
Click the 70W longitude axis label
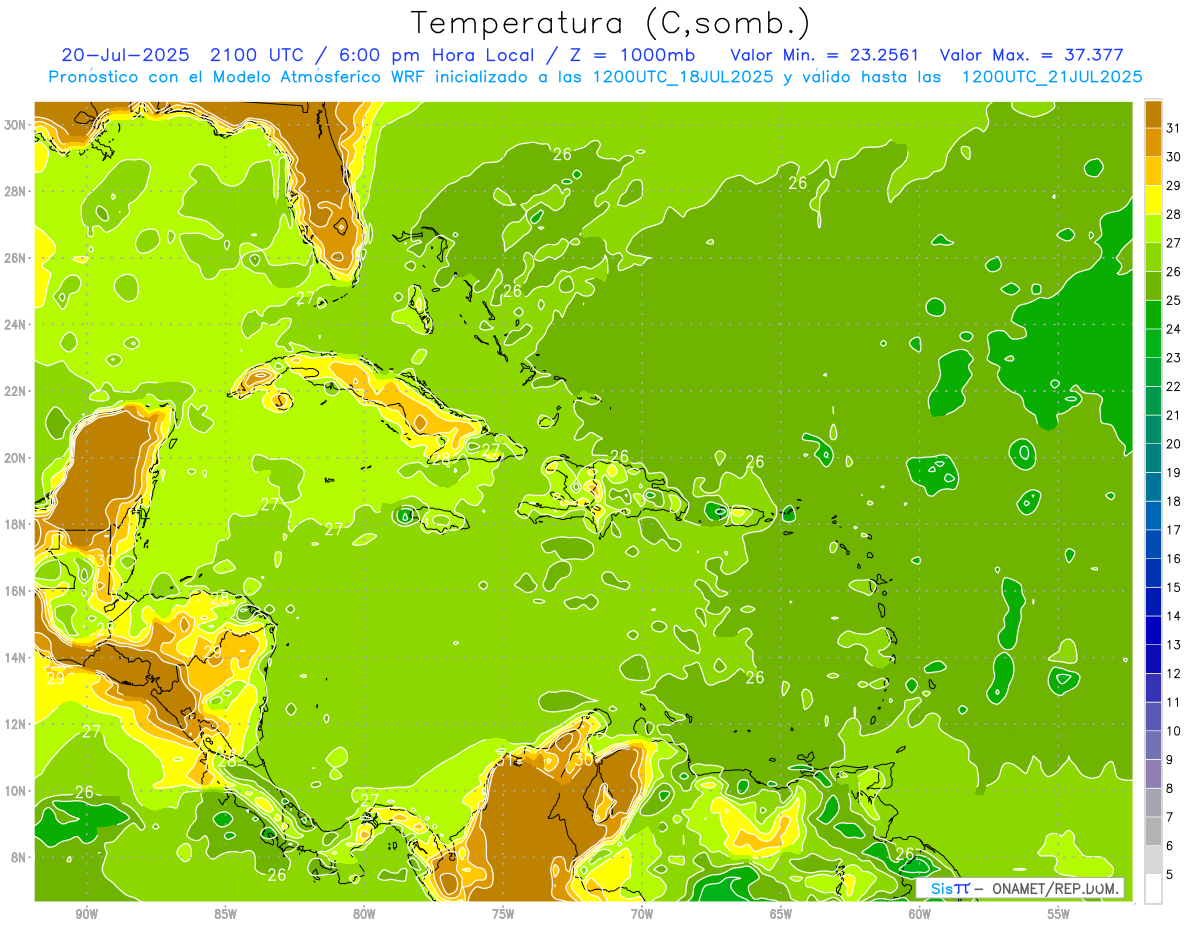point(642,913)
